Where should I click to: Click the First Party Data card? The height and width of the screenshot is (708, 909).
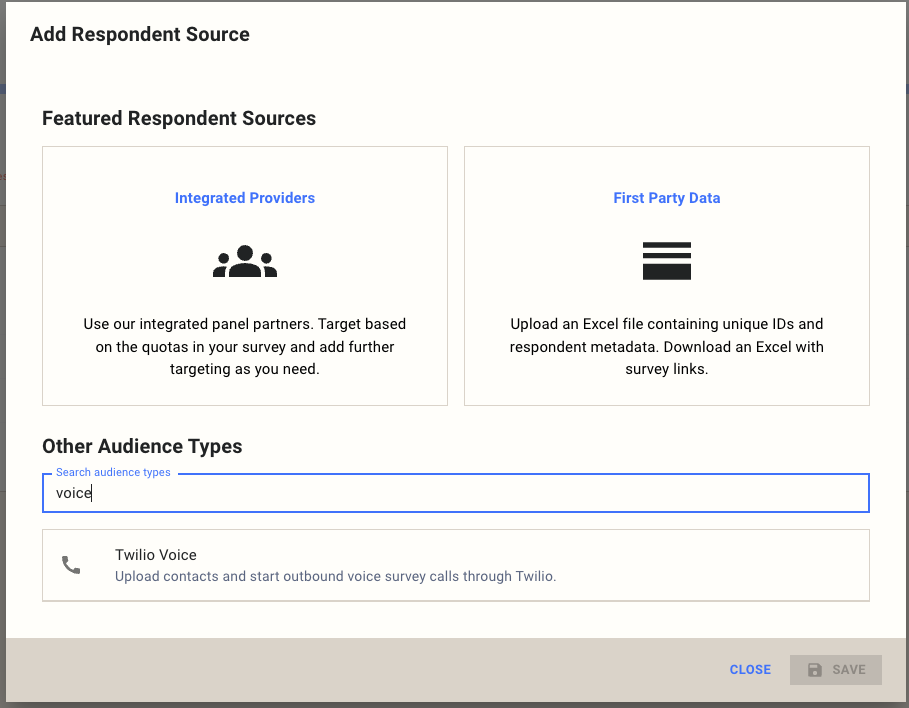point(666,275)
